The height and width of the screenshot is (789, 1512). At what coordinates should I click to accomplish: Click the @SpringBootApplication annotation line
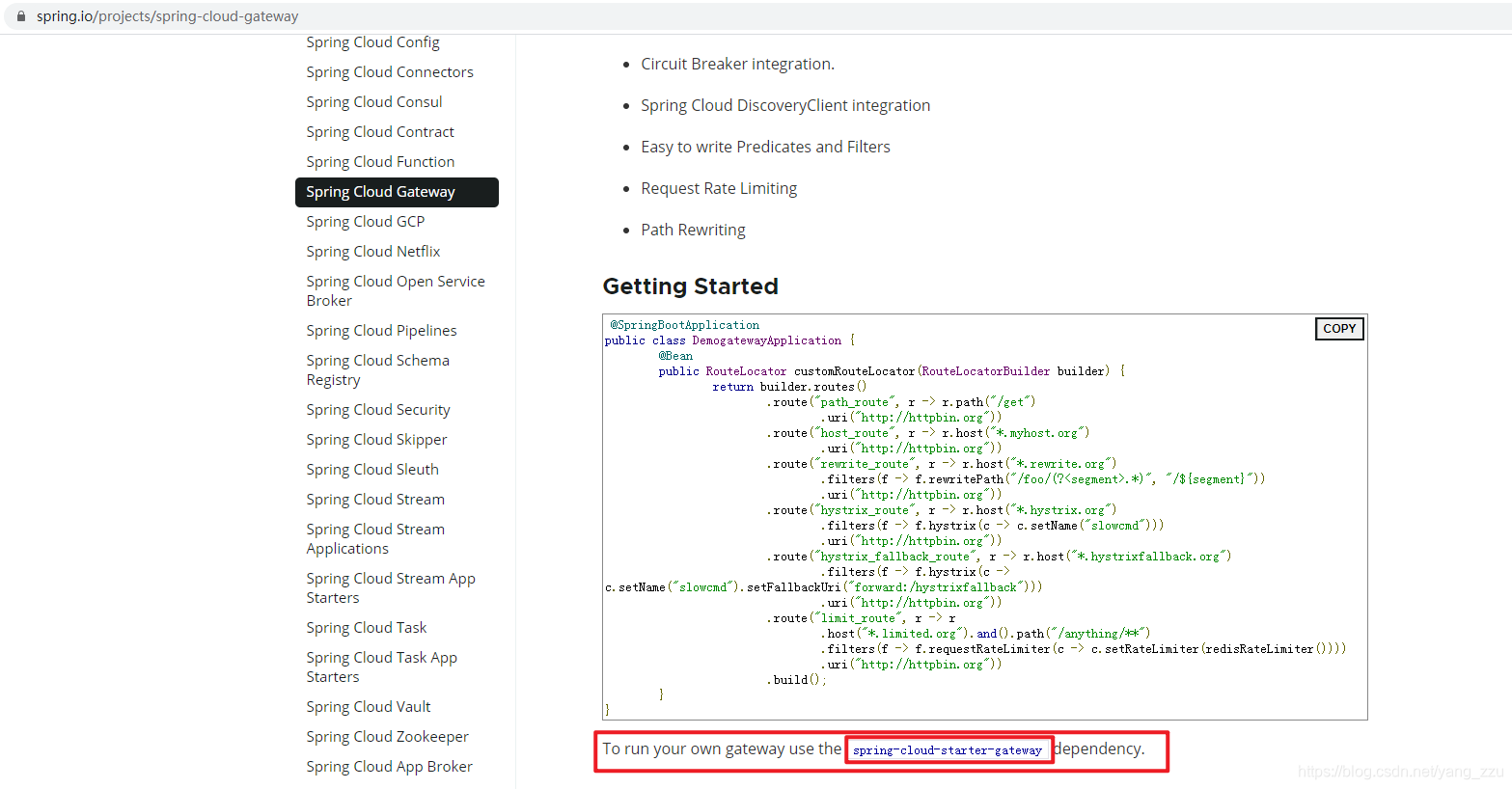coord(685,325)
